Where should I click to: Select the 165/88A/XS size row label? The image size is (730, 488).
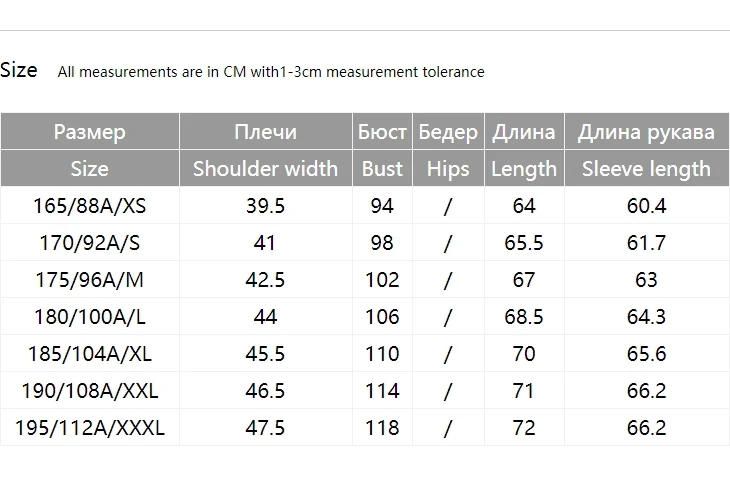coord(90,206)
